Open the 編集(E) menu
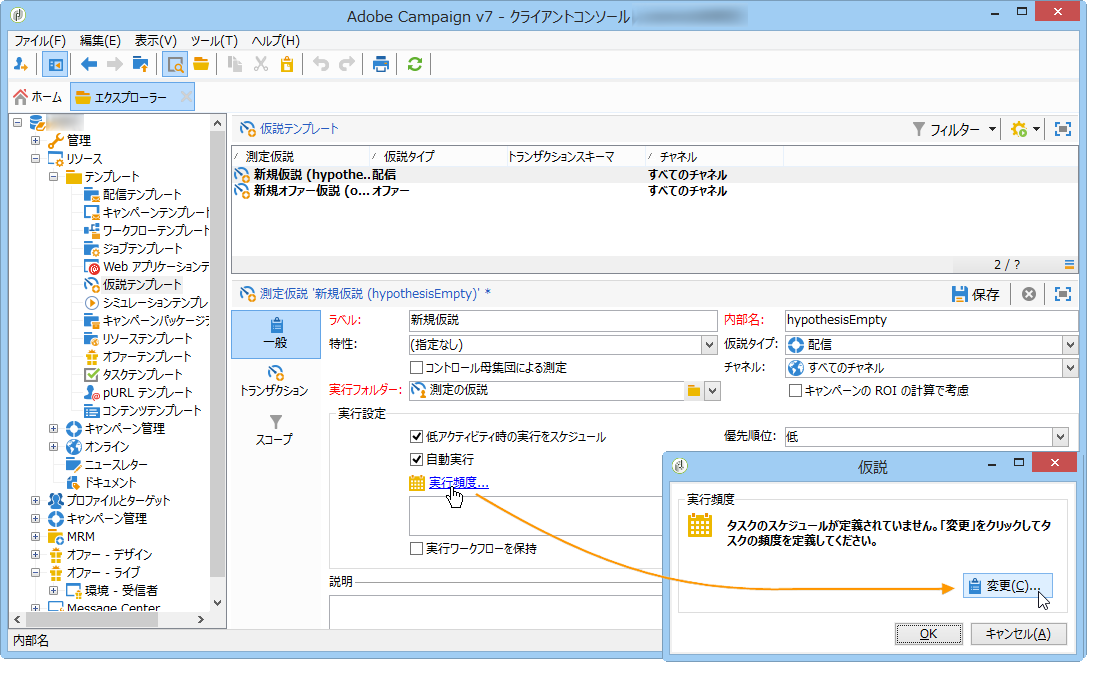The height and width of the screenshot is (675, 1104). [x=100, y=41]
